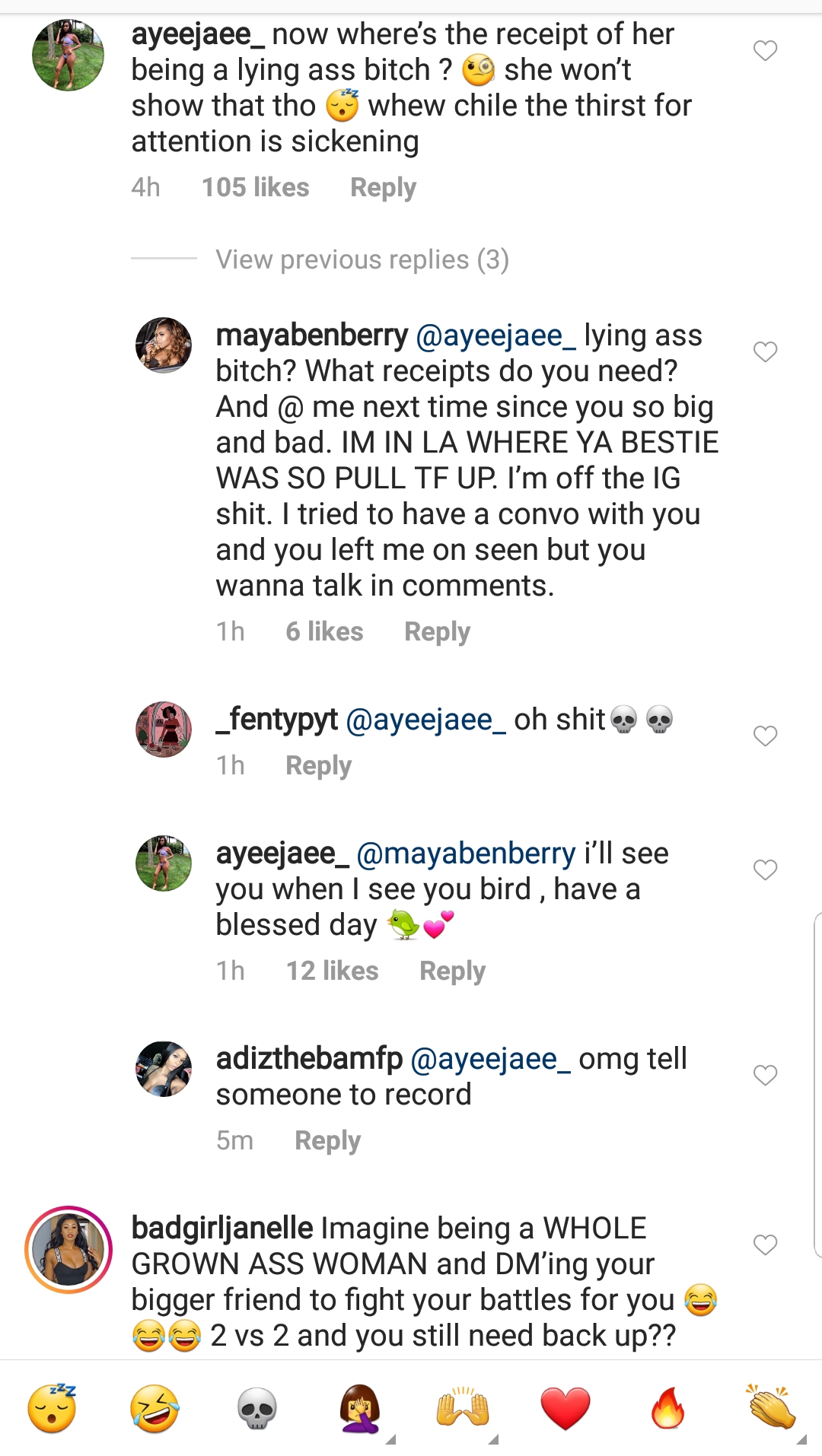This screenshot has width=822, height=1456.
Task: Insert the clapping hands emoji
Action: [771, 1408]
